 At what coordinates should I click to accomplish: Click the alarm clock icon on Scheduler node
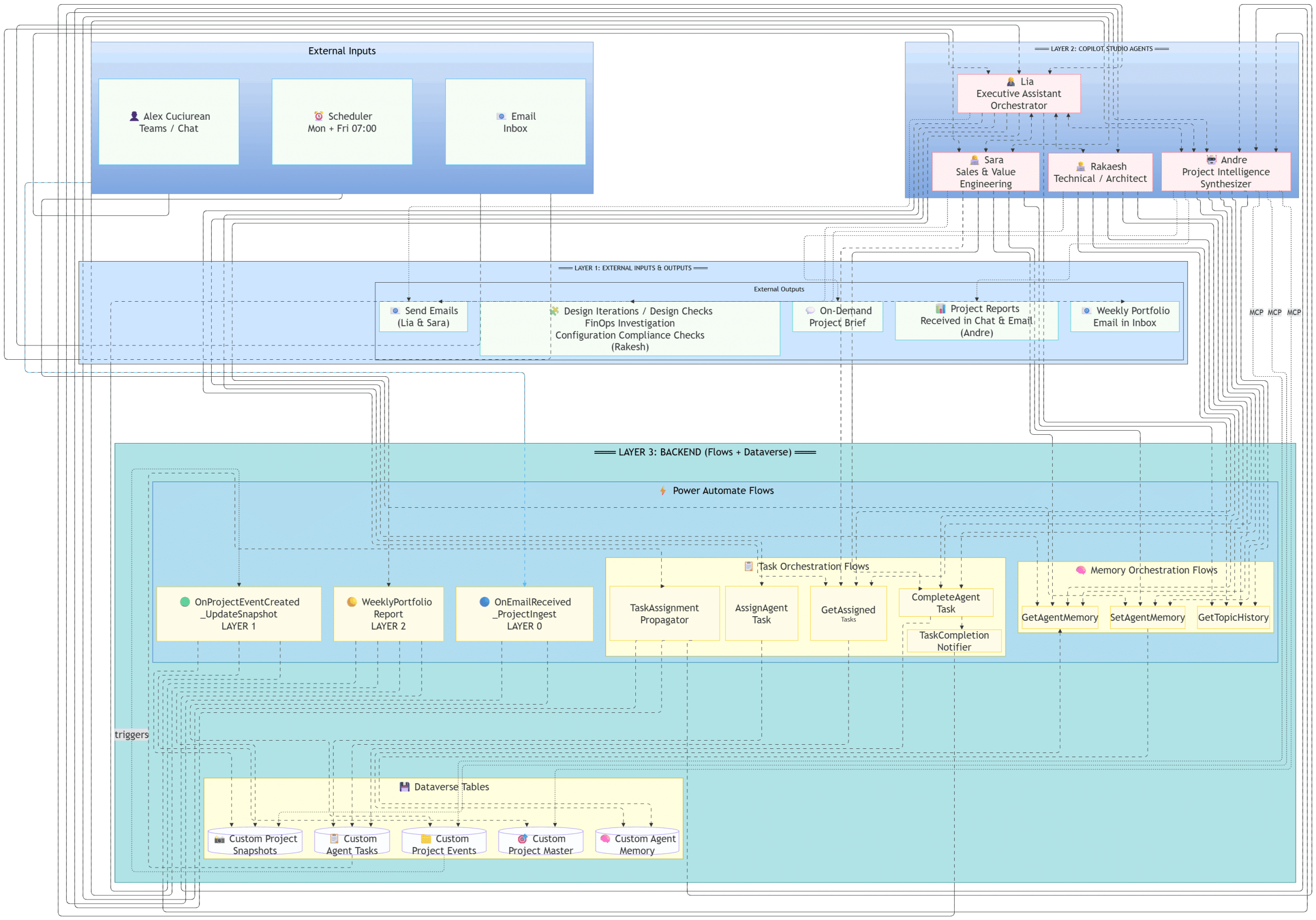[x=319, y=116]
